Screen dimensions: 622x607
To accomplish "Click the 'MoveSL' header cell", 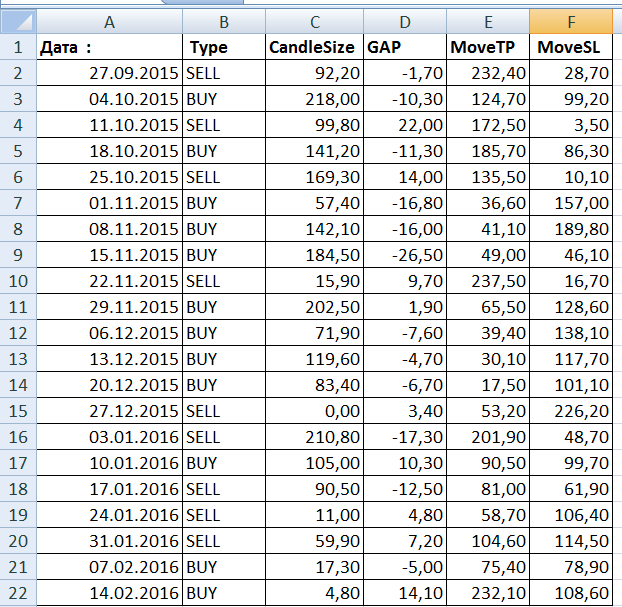I will pos(571,47).
